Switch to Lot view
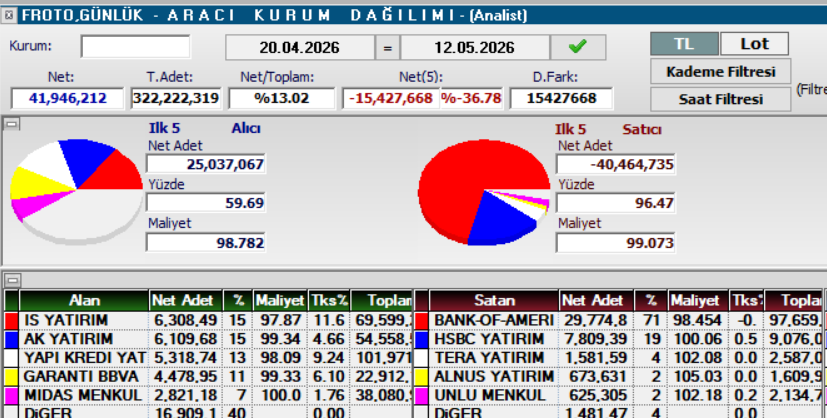Screen dimensions: 827x418 [754, 44]
